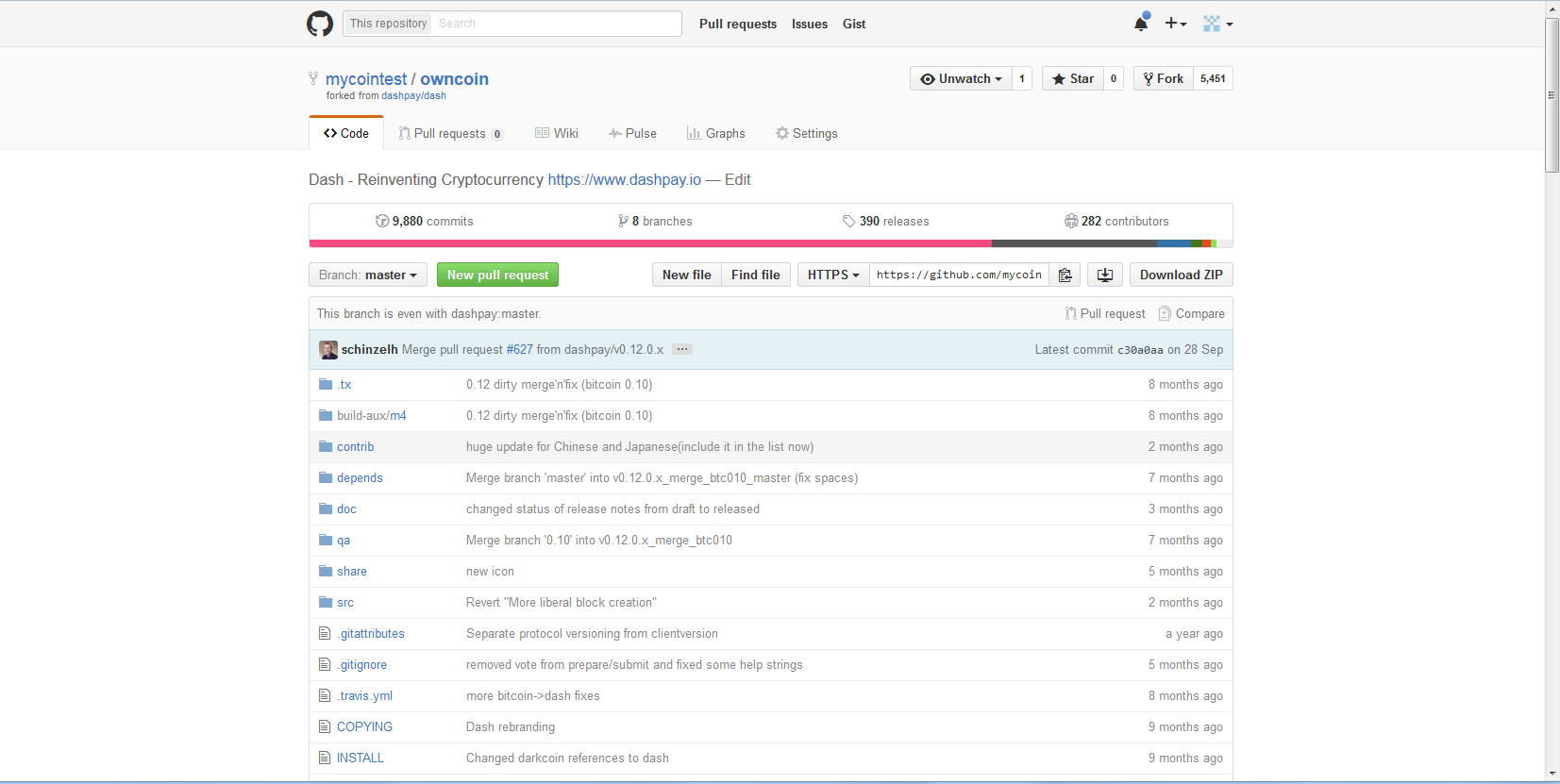View the 282 contributors
The height and width of the screenshot is (784, 1560).
pyautogui.click(x=1116, y=221)
